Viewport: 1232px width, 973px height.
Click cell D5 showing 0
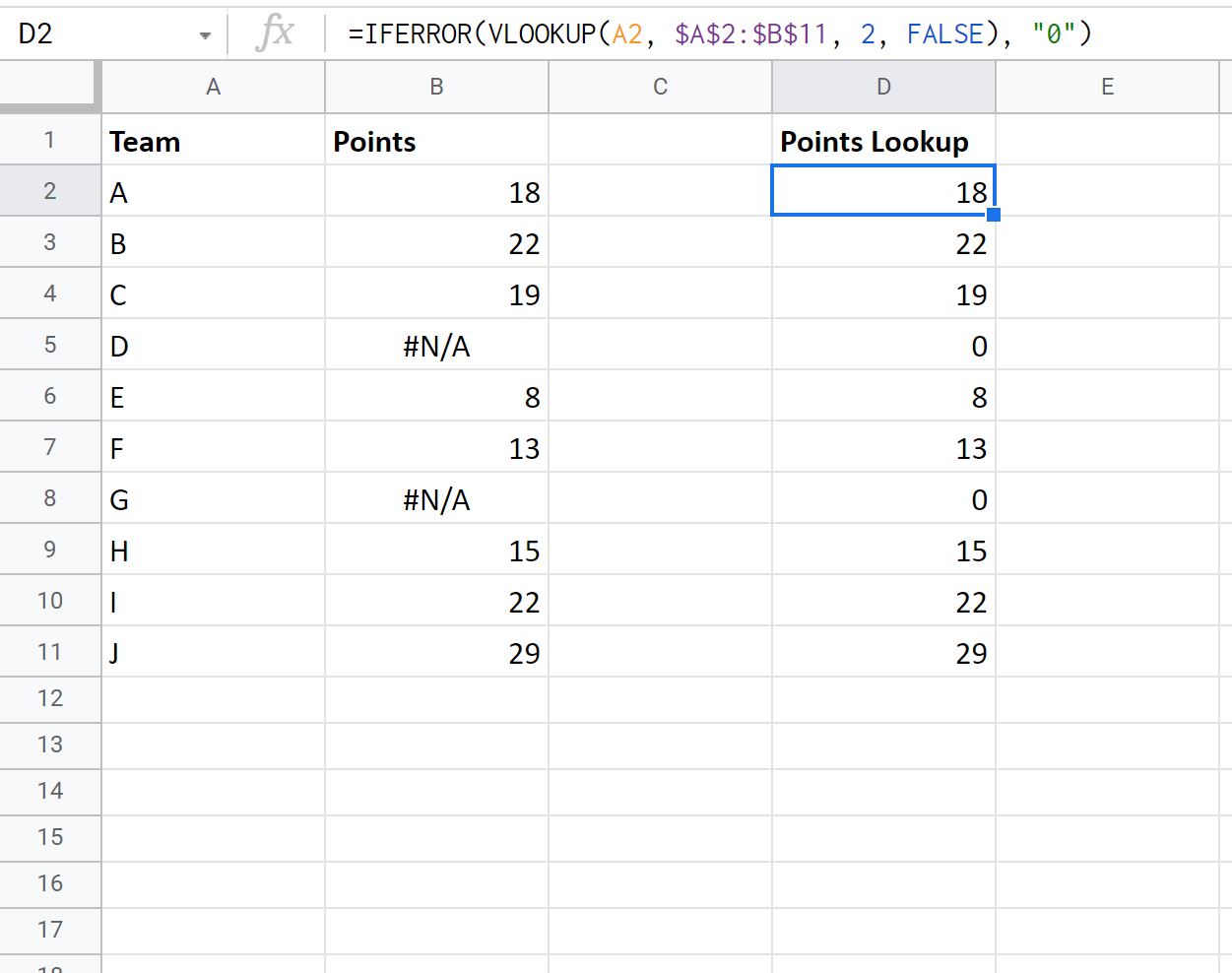883,345
